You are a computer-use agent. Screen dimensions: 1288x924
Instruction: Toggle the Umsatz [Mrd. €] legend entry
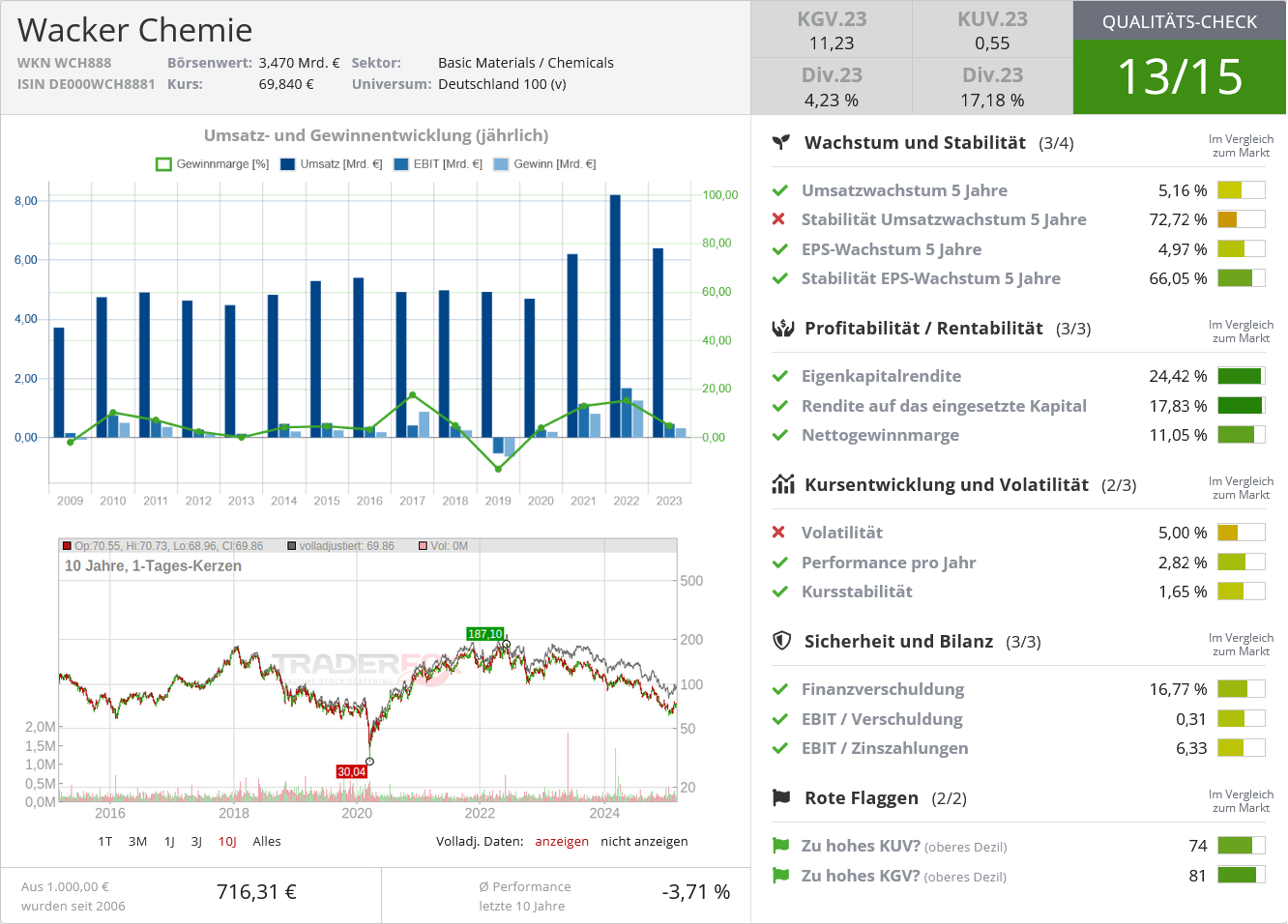(x=332, y=164)
